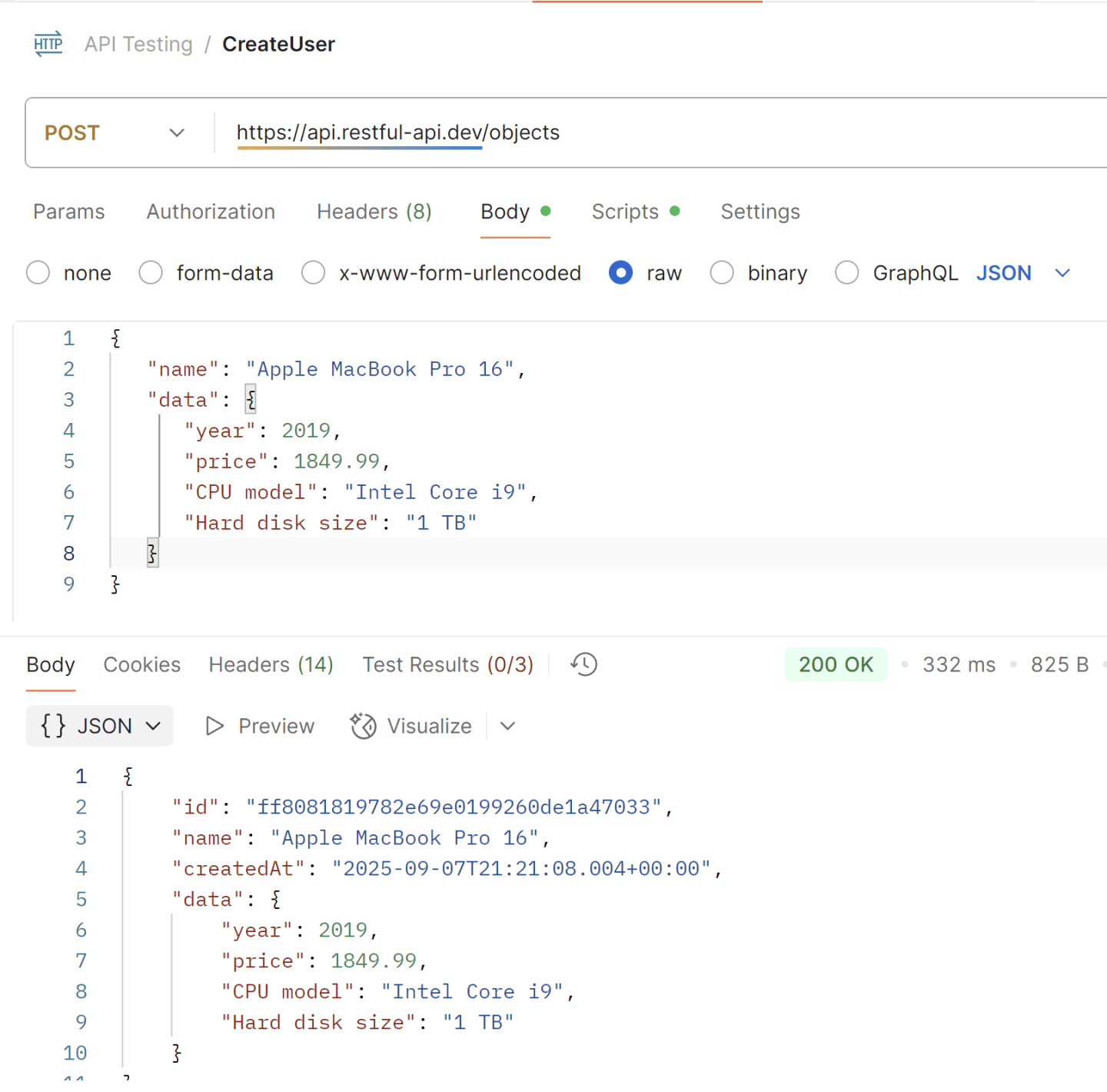Open the POST method dropdown
The height and width of the screenshot is (1092, 1107).
(x=177, y=132)
